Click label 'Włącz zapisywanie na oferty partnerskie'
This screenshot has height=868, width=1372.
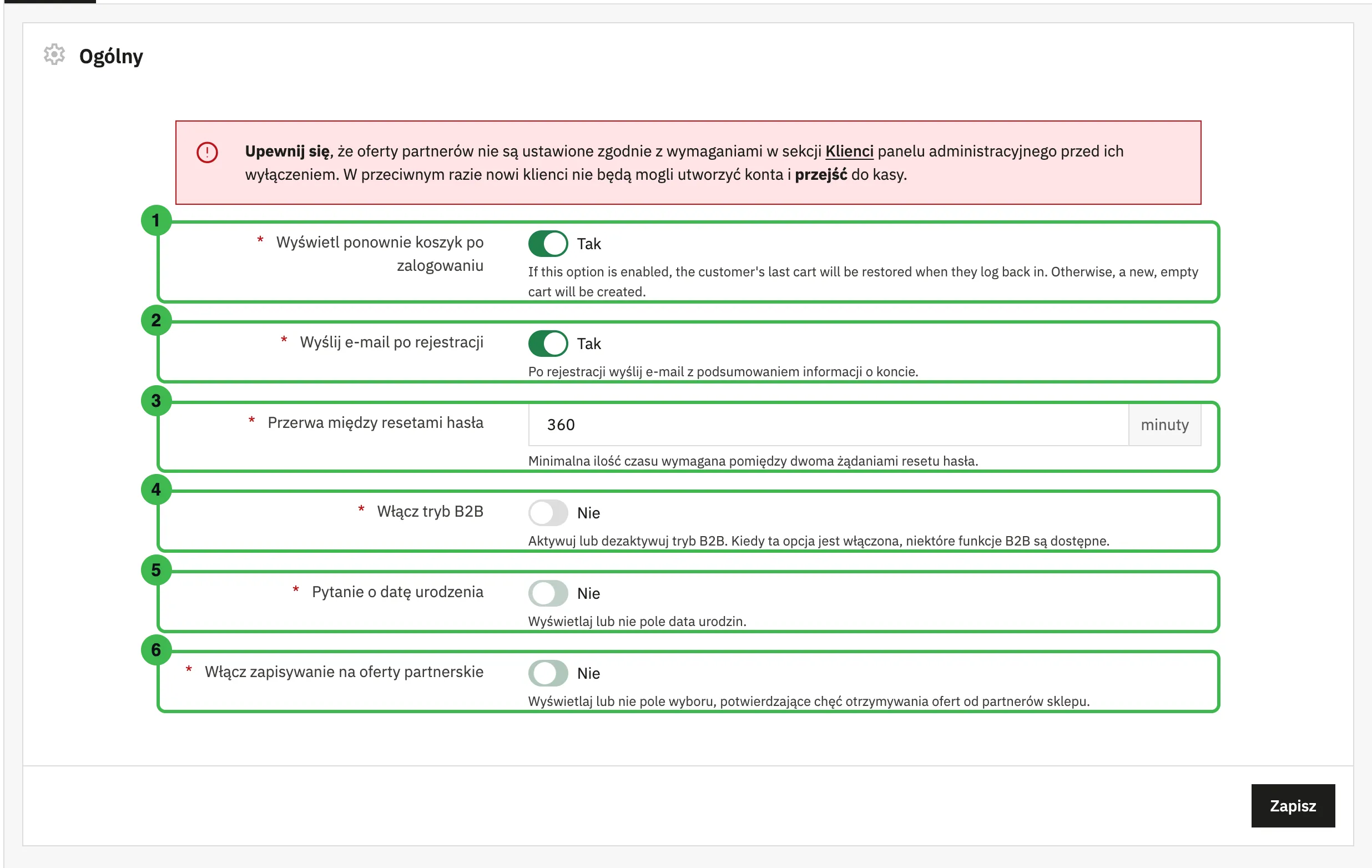(x=344, y=672)
